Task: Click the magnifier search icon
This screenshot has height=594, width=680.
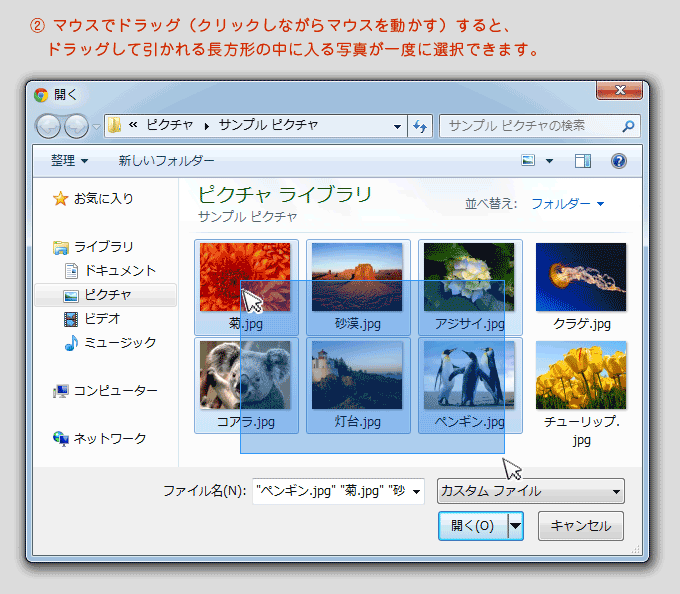Action: tap(628, 126)
